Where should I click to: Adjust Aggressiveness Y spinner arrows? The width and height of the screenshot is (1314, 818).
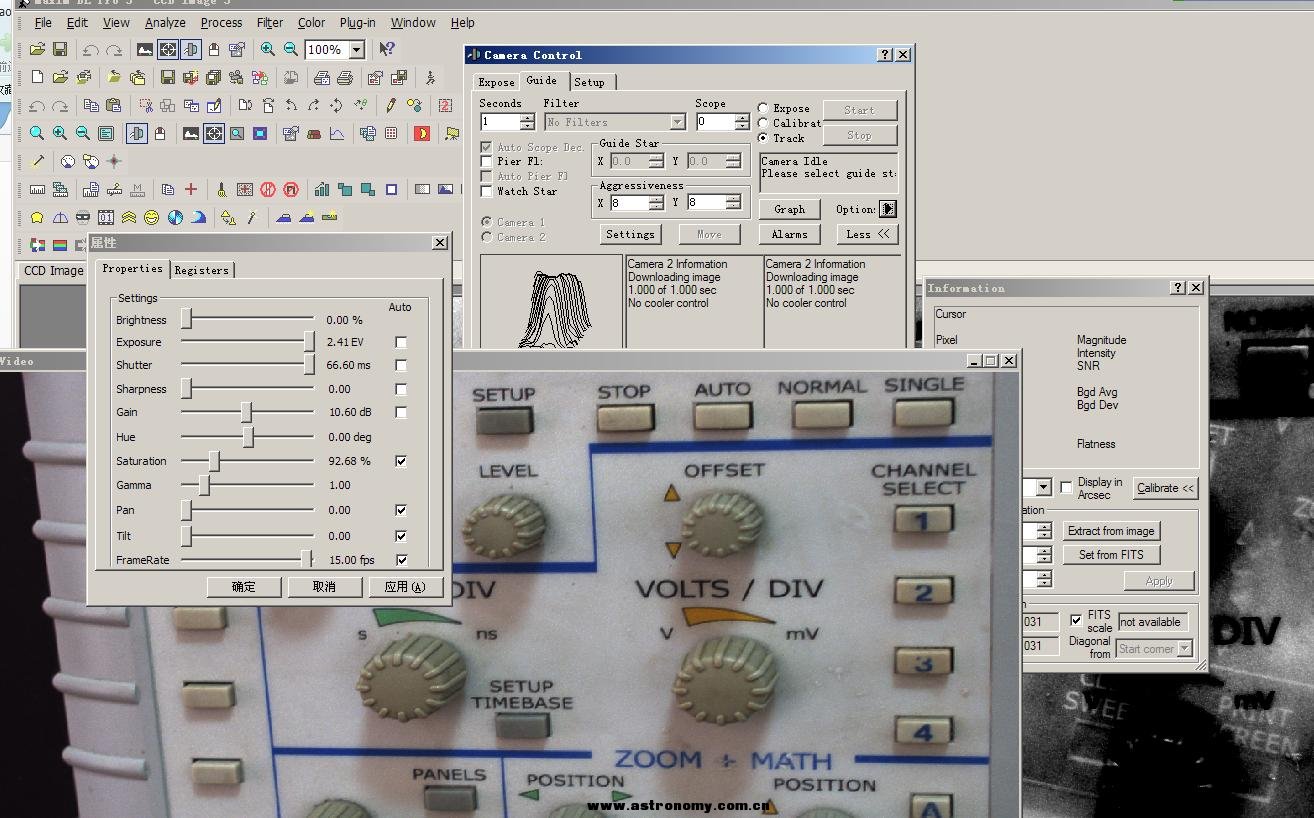tap(734, 202)
